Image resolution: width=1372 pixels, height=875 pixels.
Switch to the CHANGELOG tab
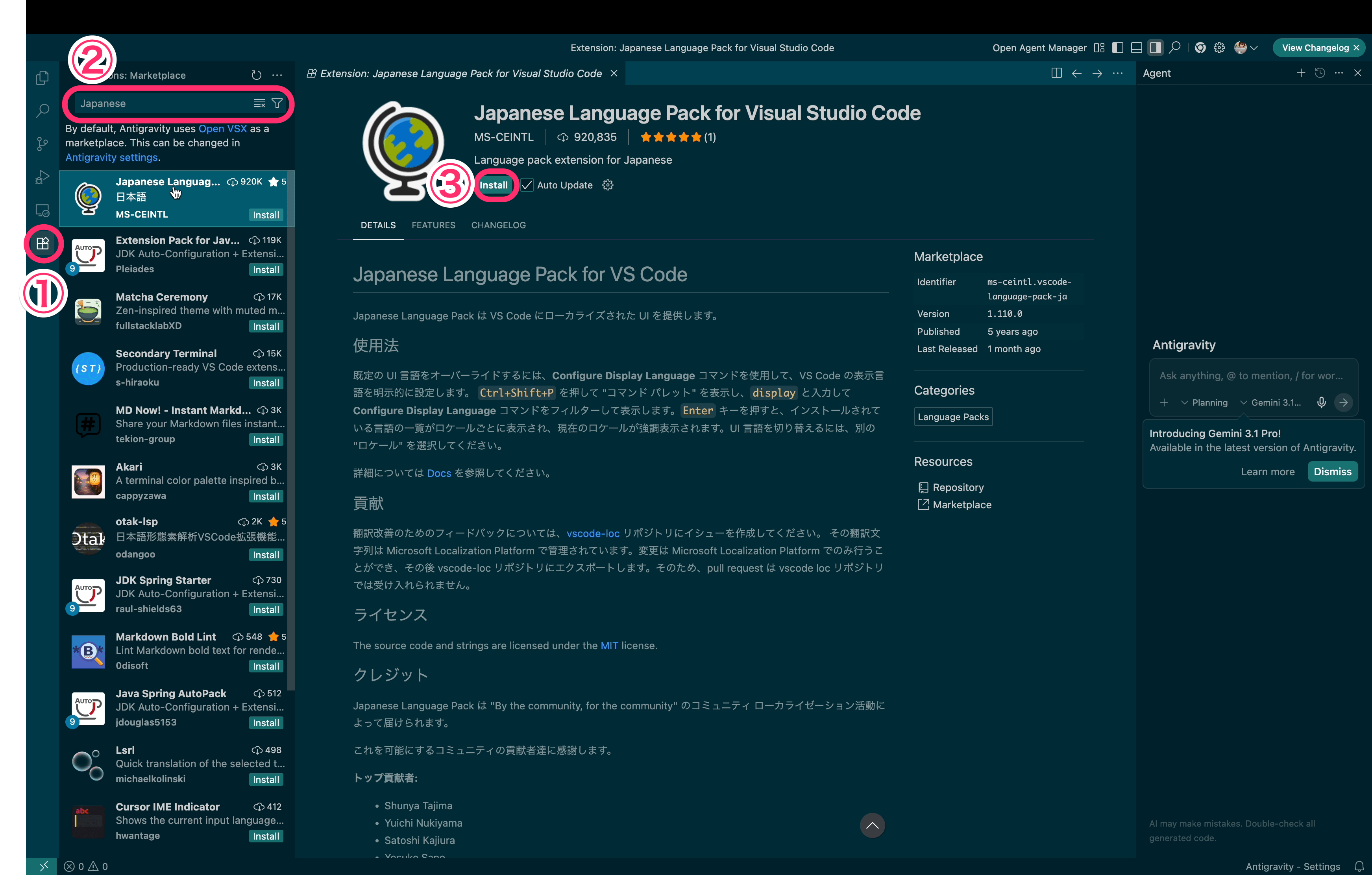[x=498, y=225]
